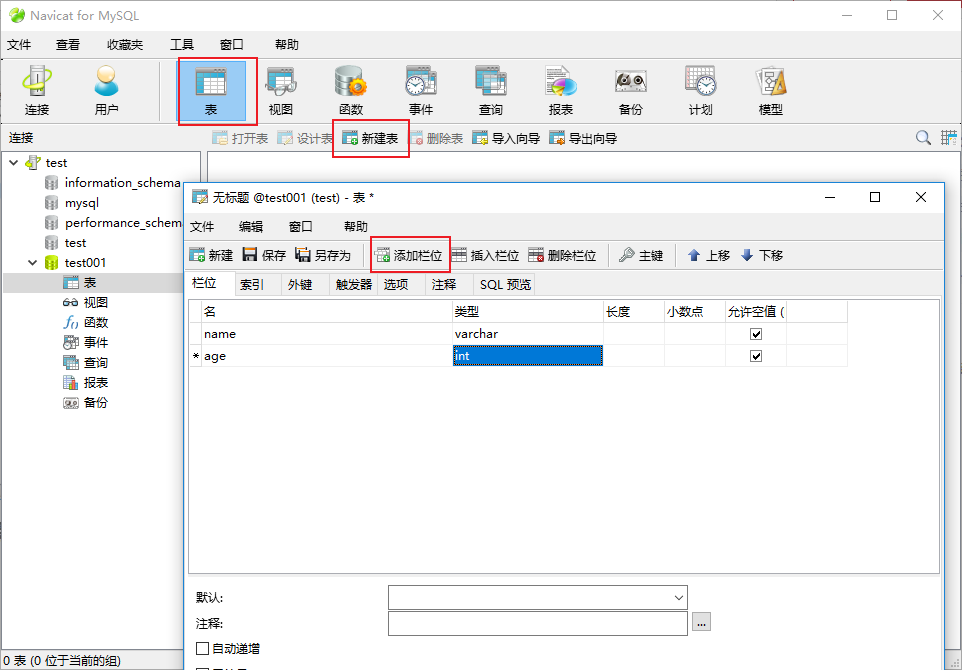This screenshot has width=962, height=670.
Task: Open the 报表 reports toolbar icon
Action: click(561, 91)
